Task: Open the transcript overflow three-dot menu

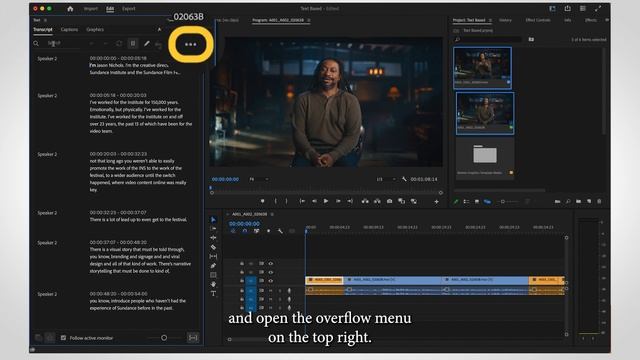Action: (191, 44)
